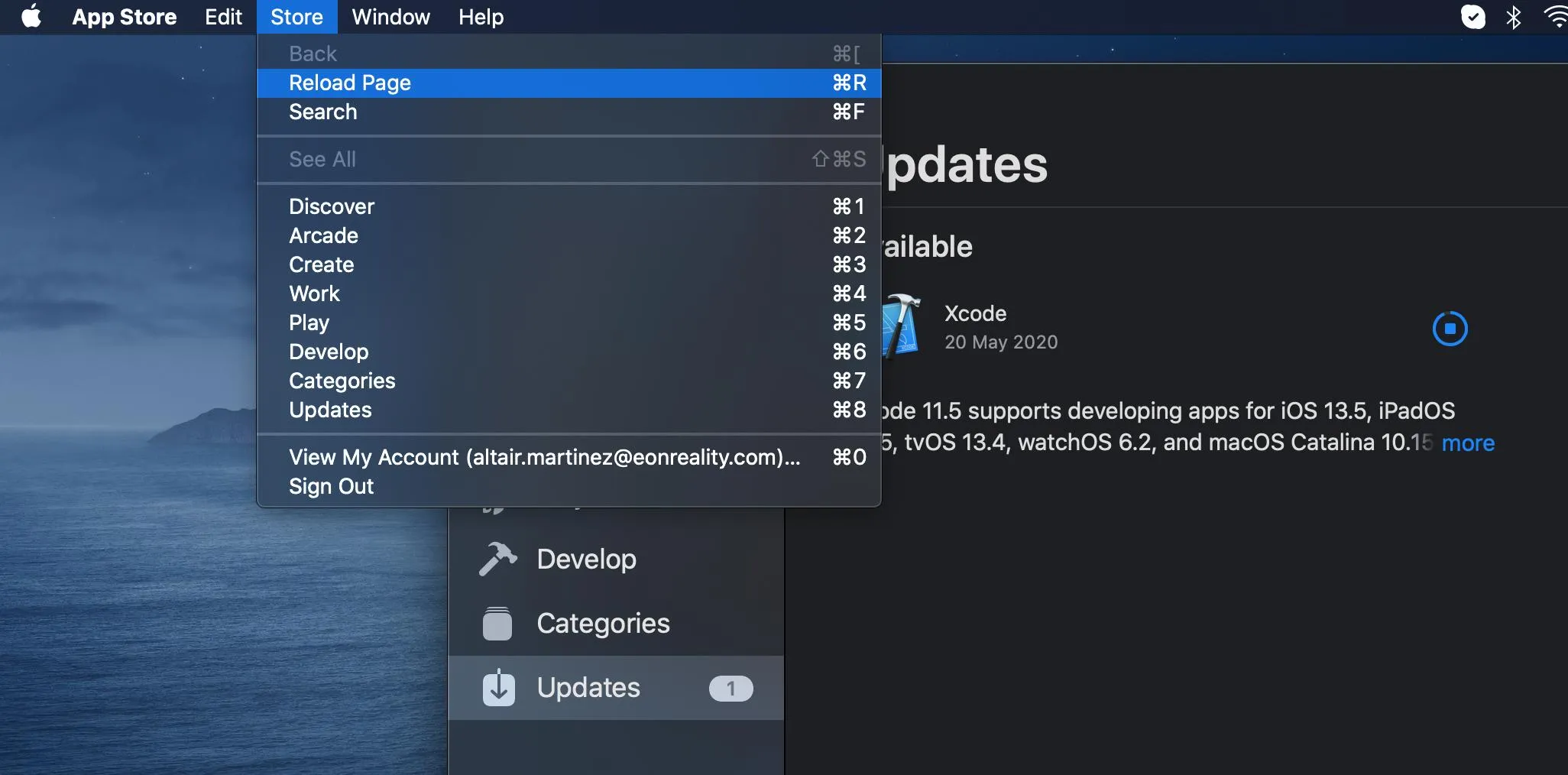
Task: Choose View My Account menu item
Action: 569,457
